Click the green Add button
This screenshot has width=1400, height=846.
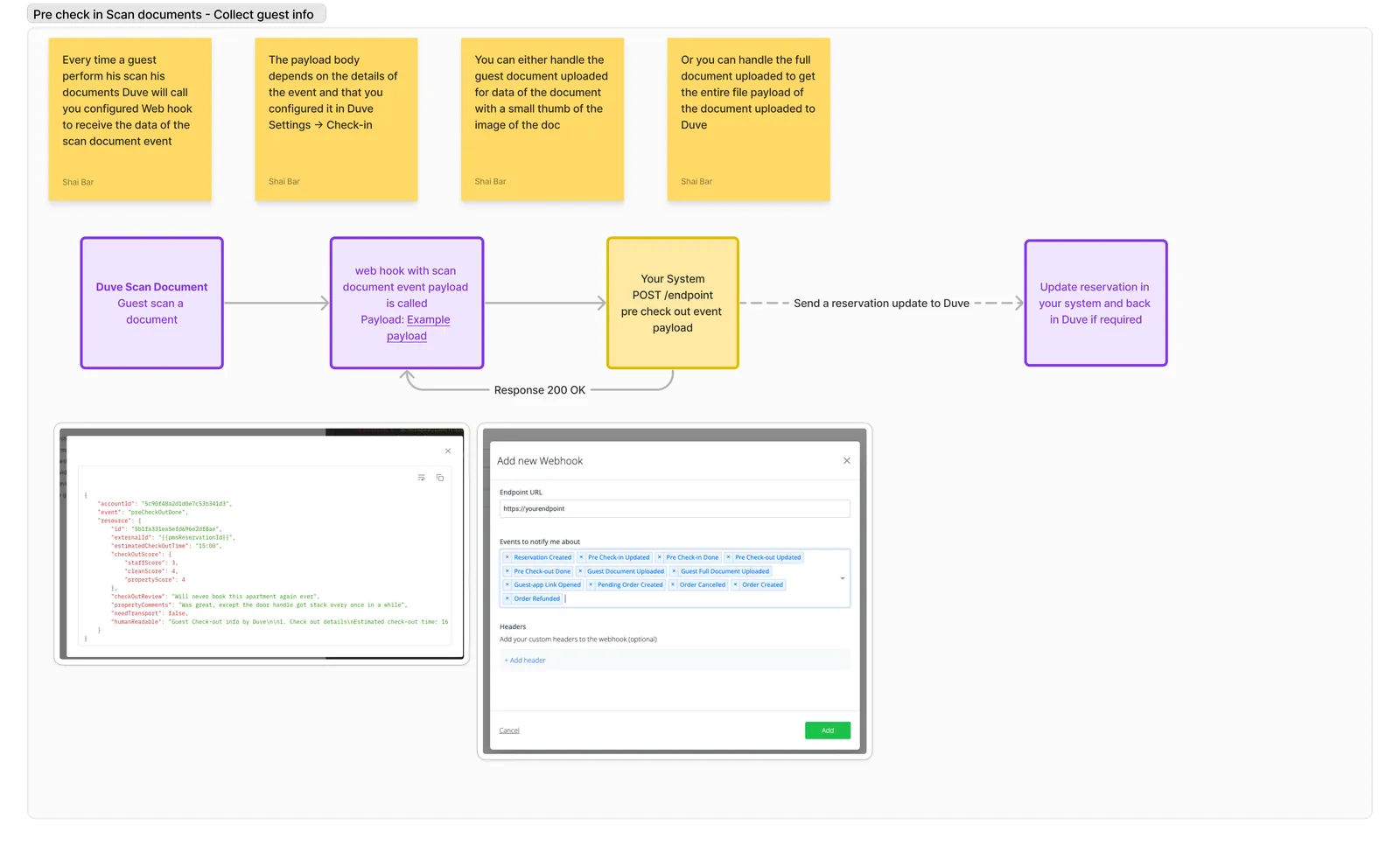coord(828,731)
